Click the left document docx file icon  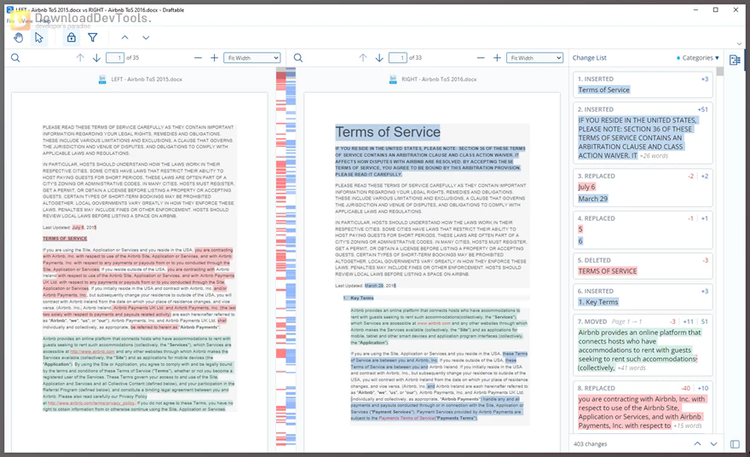[x=102, y=79]
